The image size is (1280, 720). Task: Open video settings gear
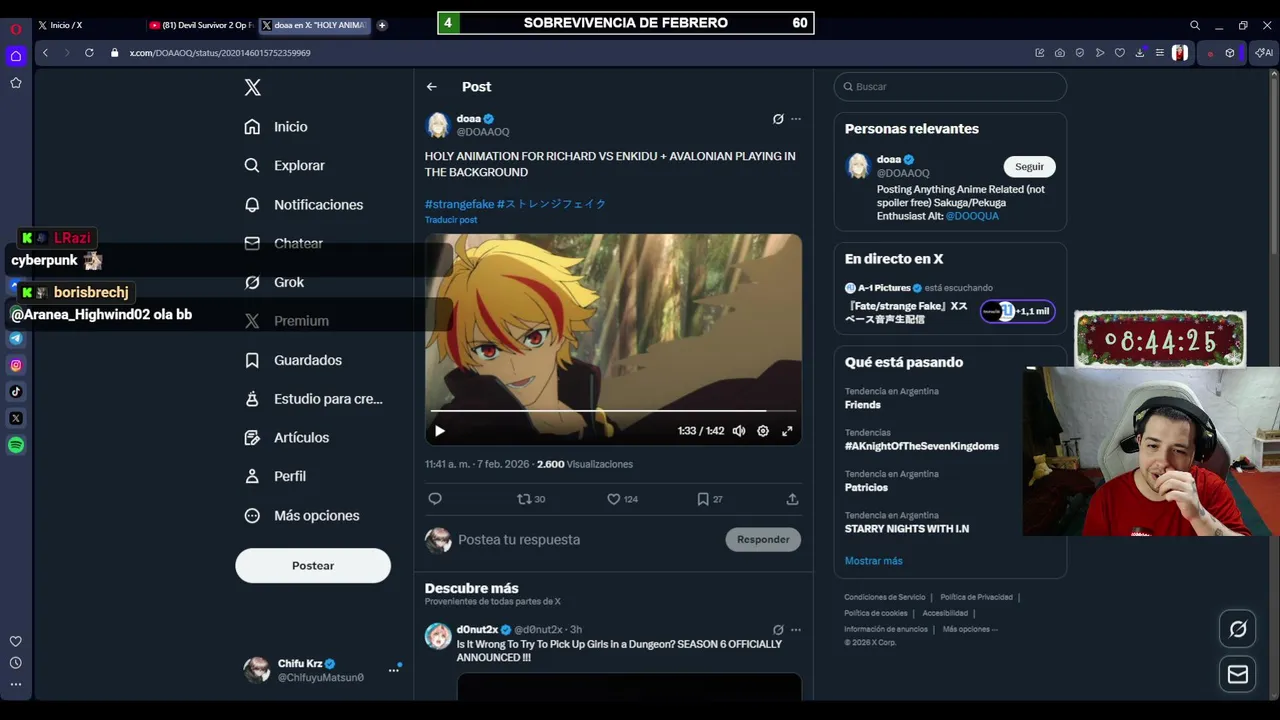pyautogui.click(x=763, y=431)
